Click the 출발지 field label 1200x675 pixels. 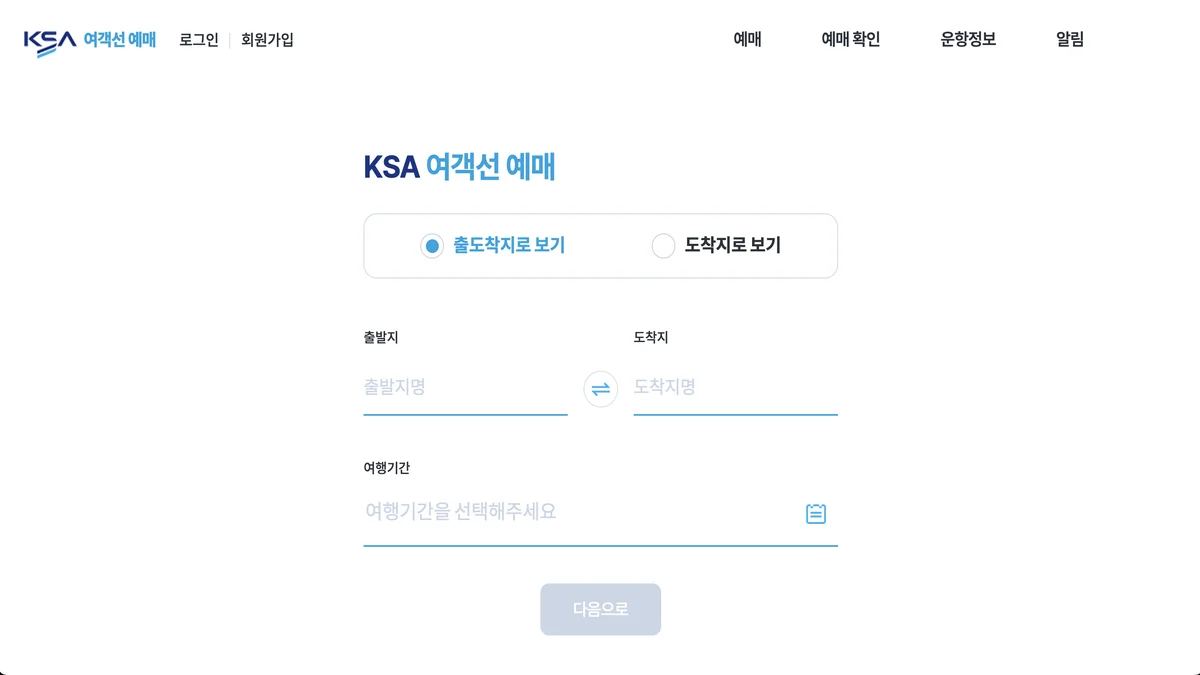(x=381, y=338)
